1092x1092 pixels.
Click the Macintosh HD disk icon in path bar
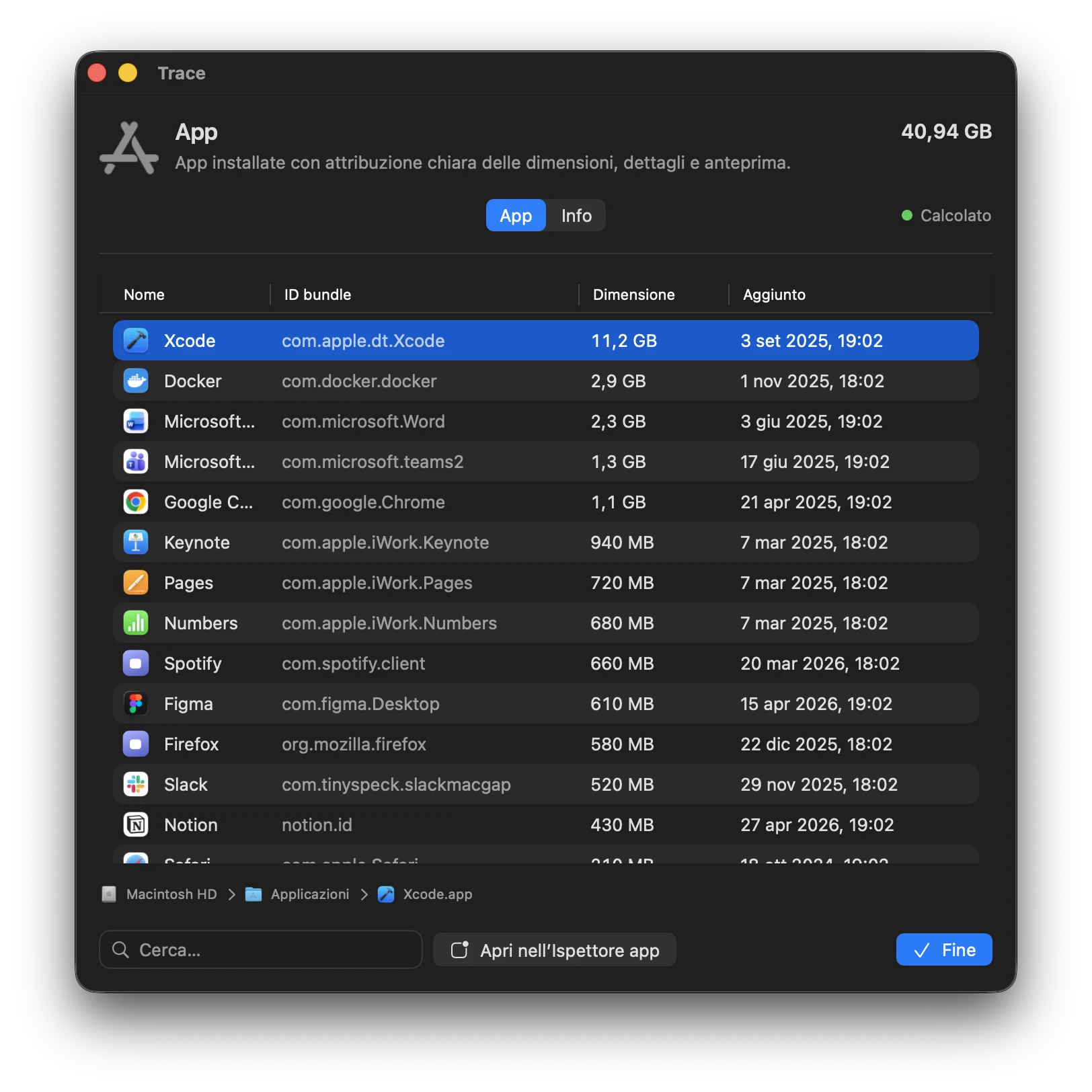109,894
